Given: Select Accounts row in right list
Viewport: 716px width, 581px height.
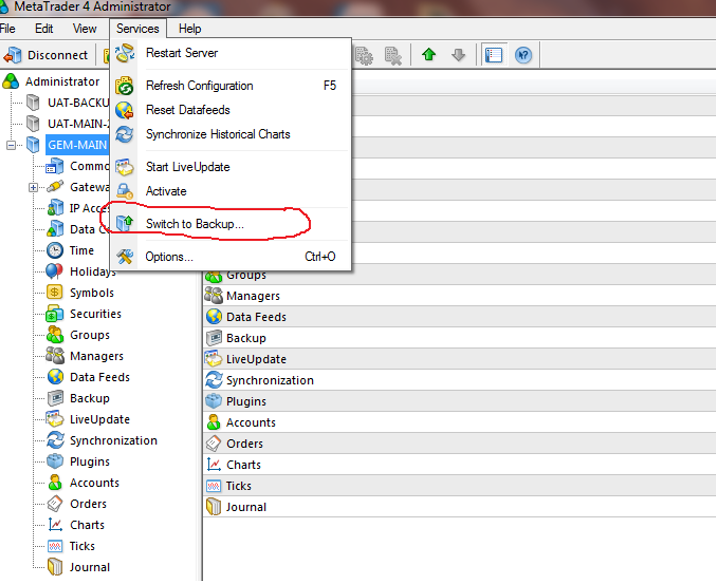Looking at the screenshot, I should [459, 422].
